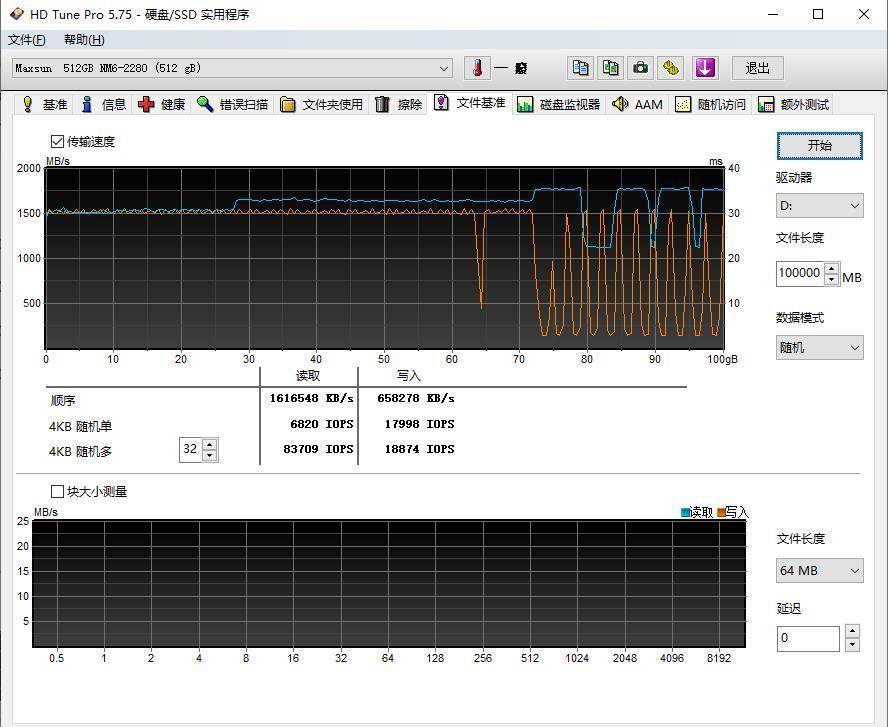Click the 4KB 随机单 row label
The height and width of the screenshot is (727, 888).
[x=80, y=426]
